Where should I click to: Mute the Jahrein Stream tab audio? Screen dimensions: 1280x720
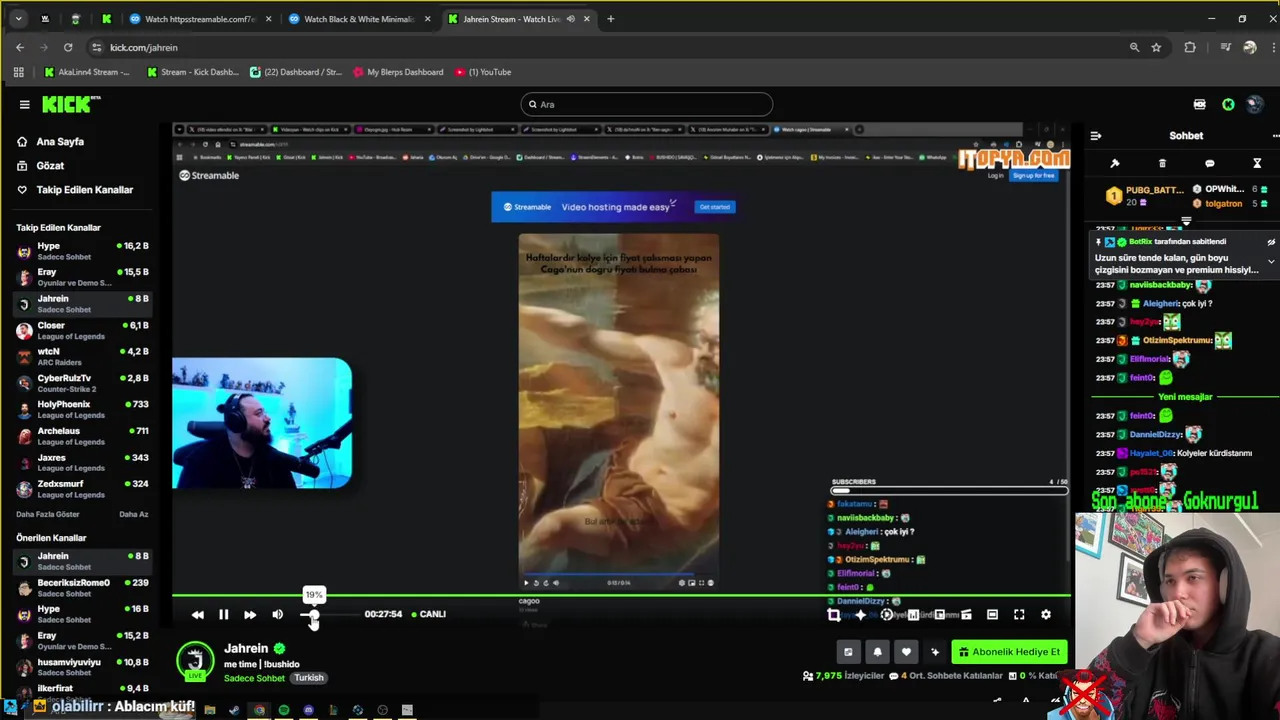coord(570,19)
